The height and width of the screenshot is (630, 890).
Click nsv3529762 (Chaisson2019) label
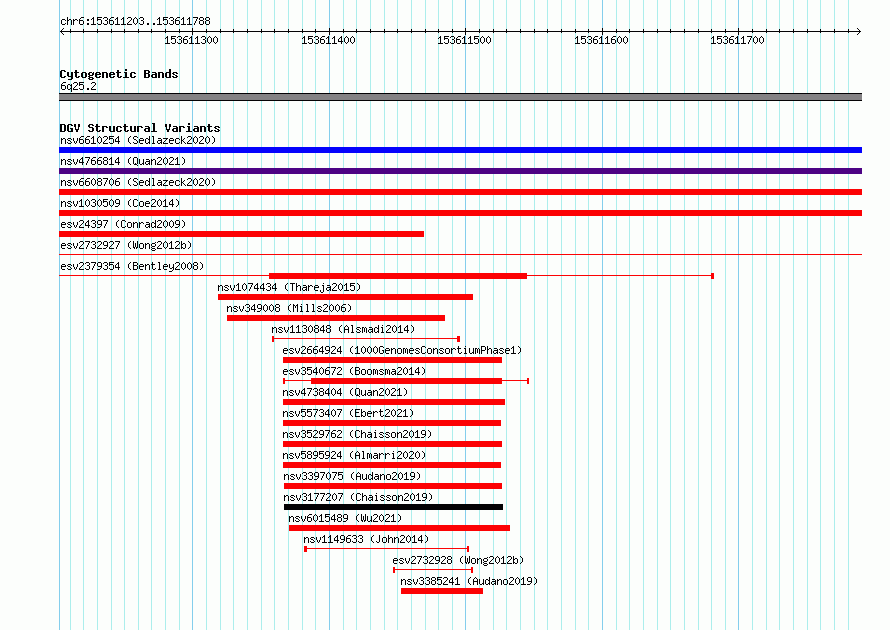[x=357, y=434]
